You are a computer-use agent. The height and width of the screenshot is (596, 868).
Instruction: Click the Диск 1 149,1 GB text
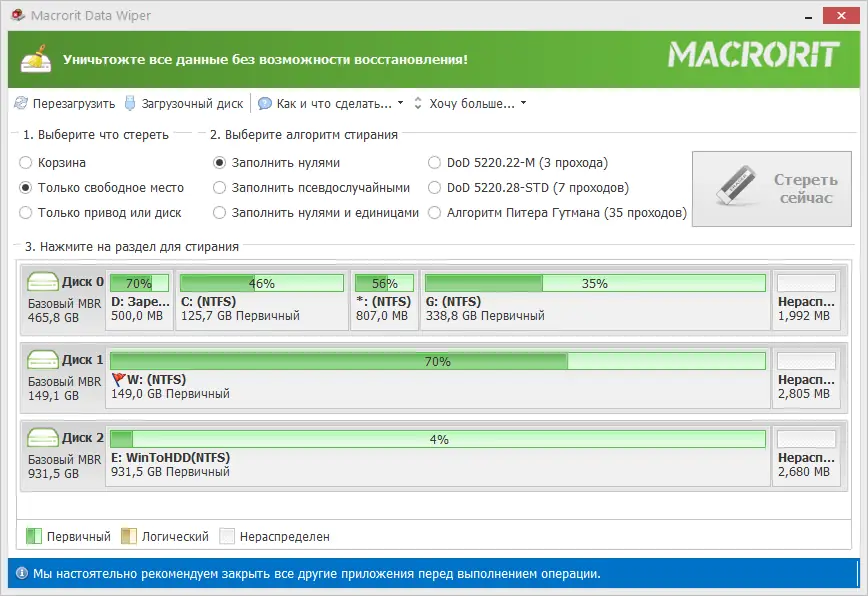coord(54,396)
